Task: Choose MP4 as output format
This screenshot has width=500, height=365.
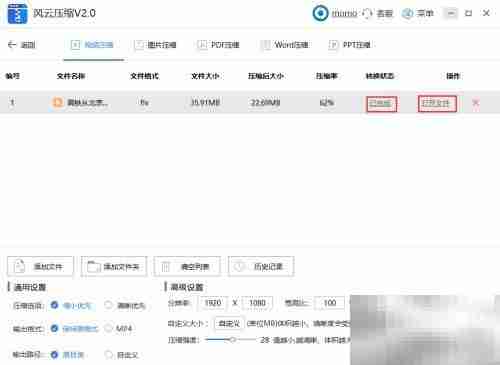Action: coord(108,328)
